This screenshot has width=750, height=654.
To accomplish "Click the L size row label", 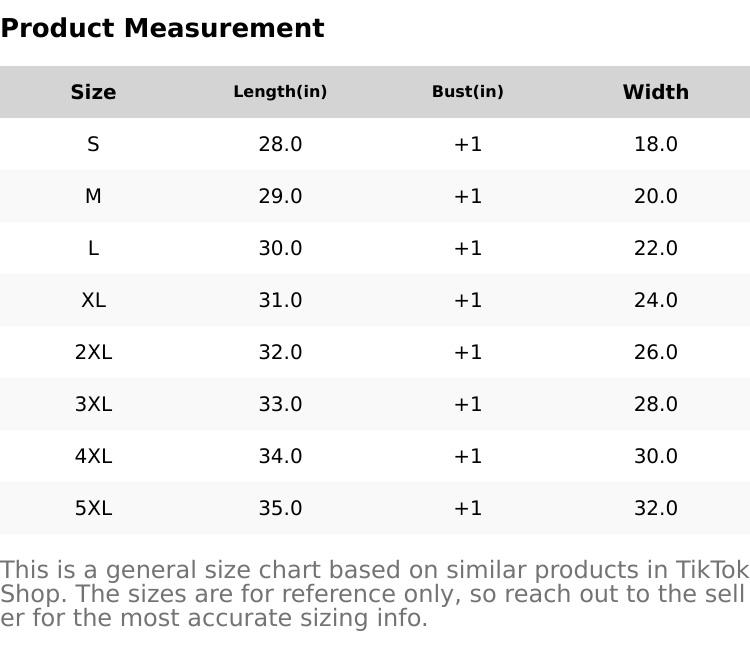I will click(x=93, y=248).
